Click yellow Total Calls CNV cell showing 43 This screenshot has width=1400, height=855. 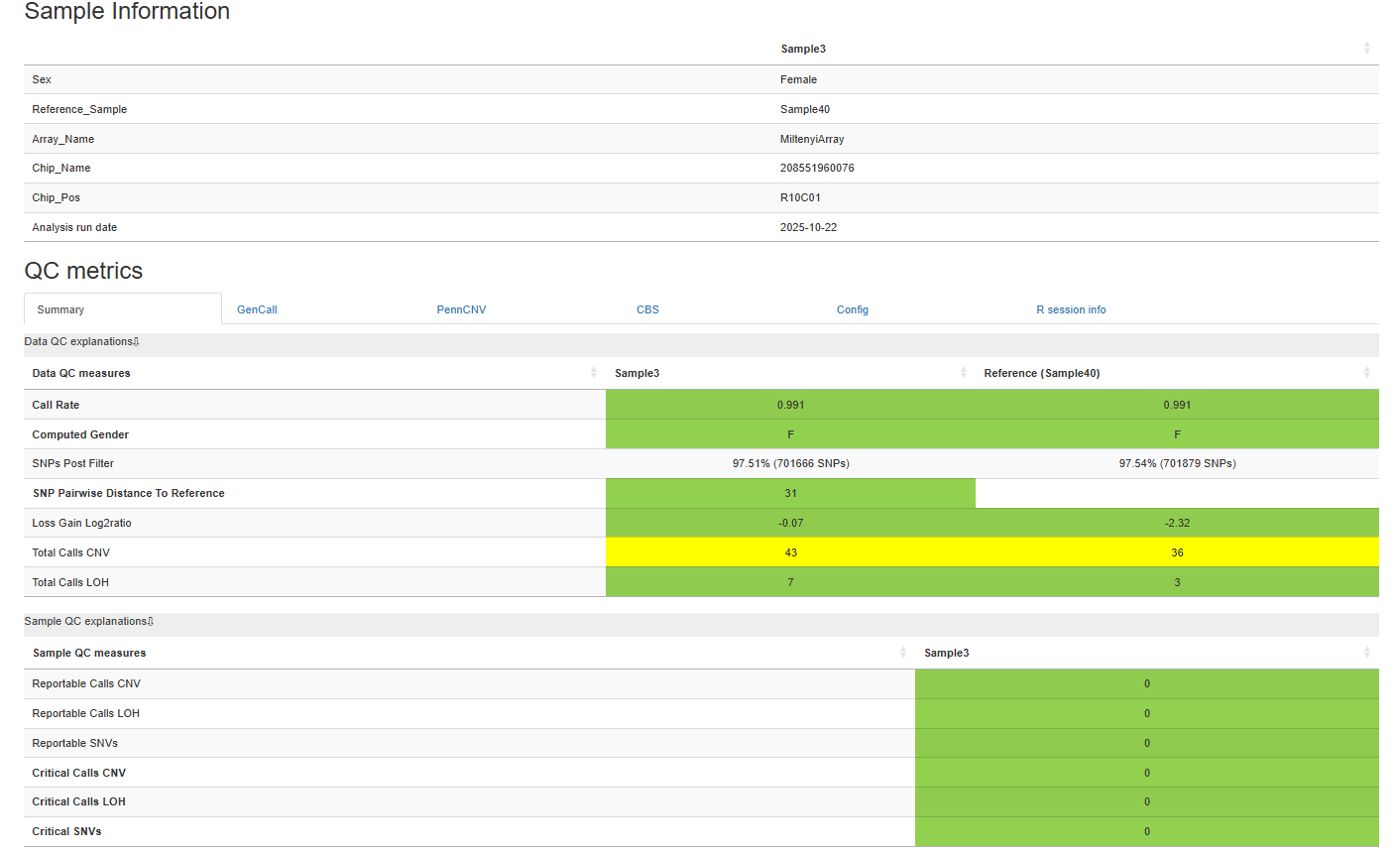pos(790,552)
